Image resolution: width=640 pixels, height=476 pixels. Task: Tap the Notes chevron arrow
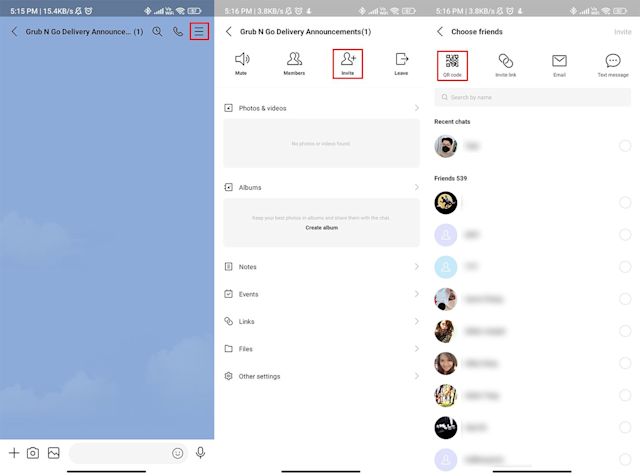tap(416, 267)
